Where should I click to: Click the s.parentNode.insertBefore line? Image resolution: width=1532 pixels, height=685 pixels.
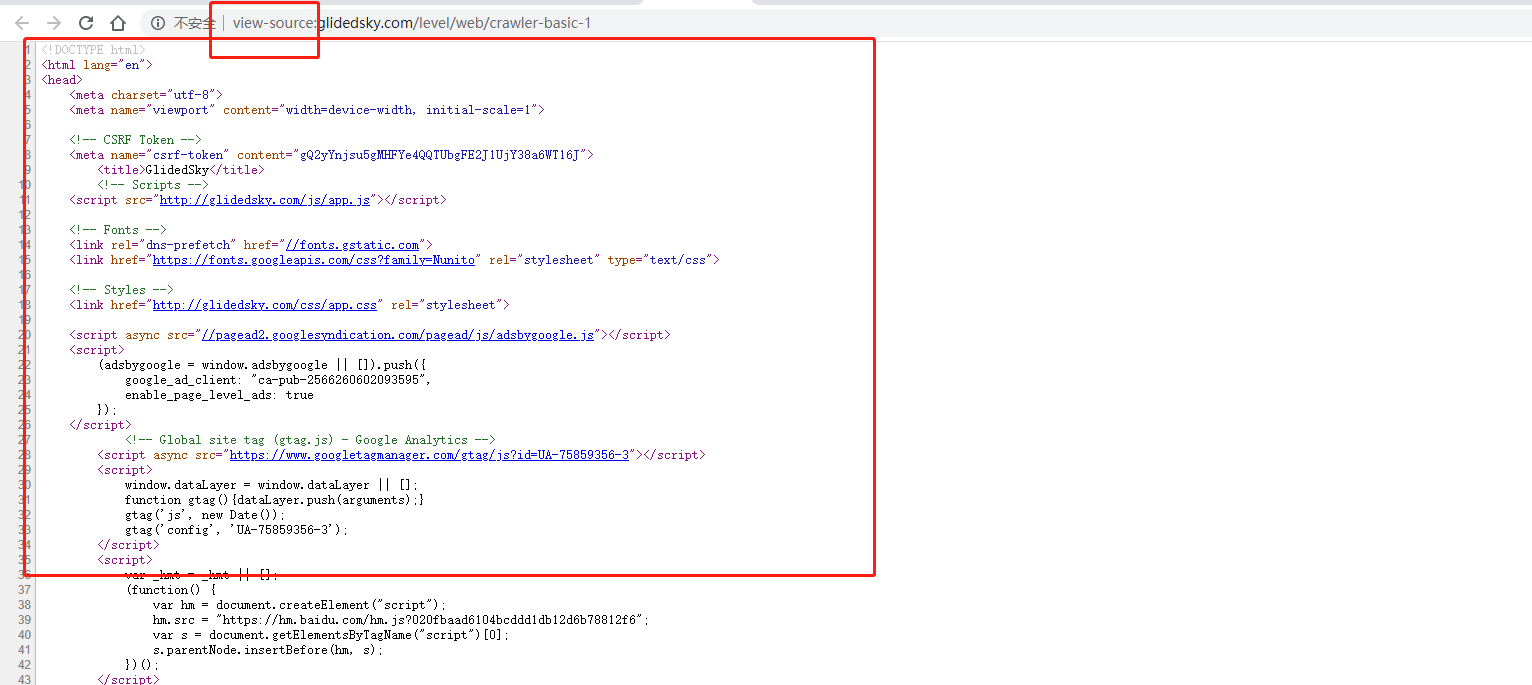click(268, 650)
